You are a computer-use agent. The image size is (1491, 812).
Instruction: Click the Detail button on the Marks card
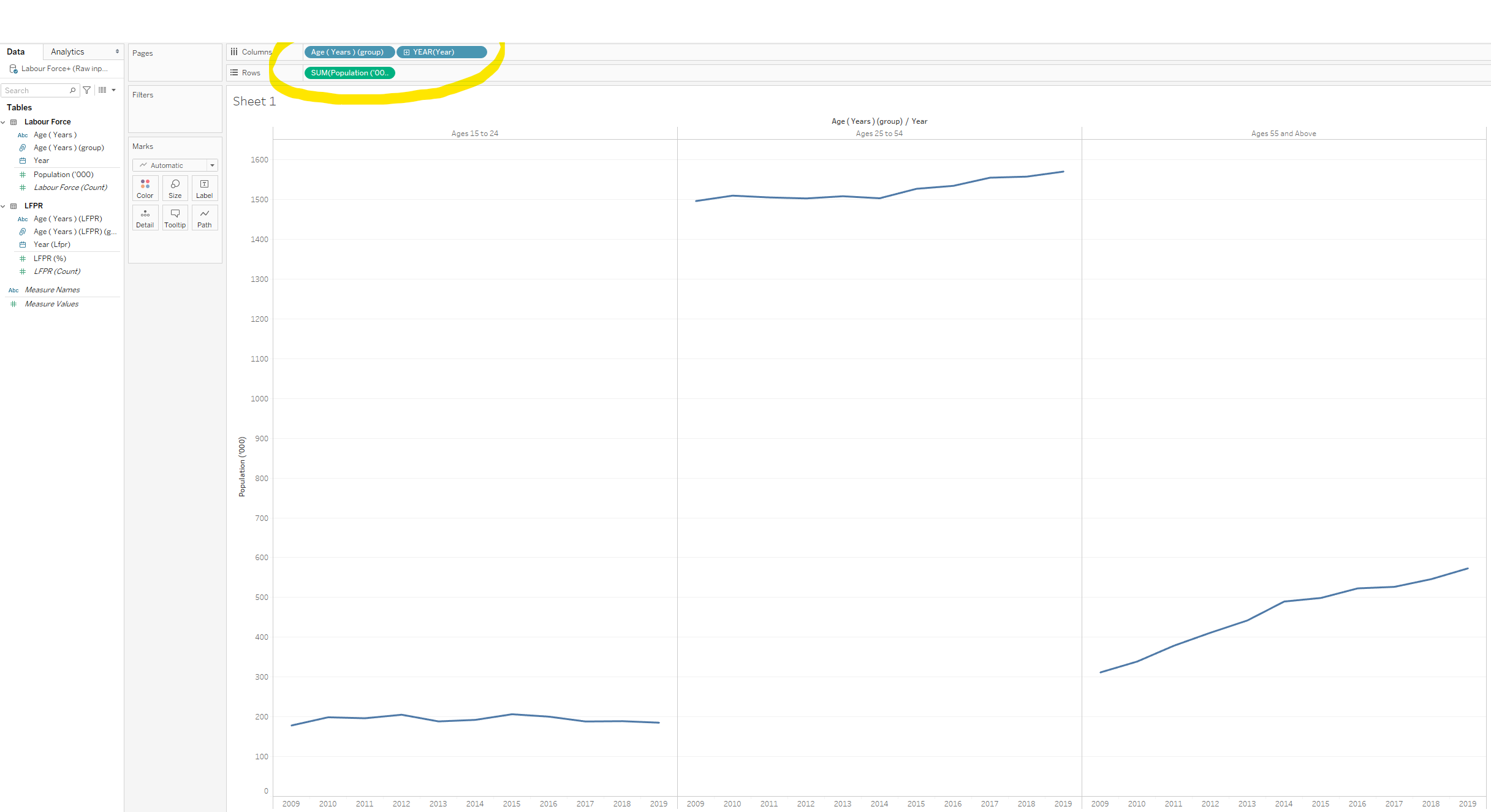(145, 217)
